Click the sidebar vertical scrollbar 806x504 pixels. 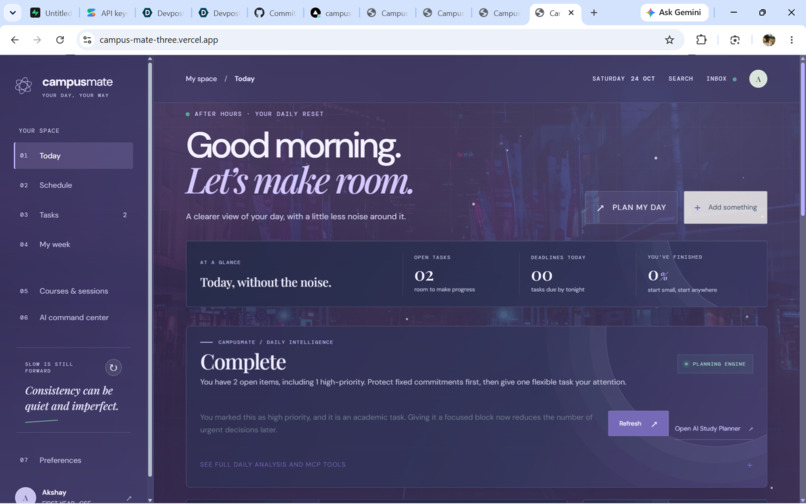[x=150, y=267]
